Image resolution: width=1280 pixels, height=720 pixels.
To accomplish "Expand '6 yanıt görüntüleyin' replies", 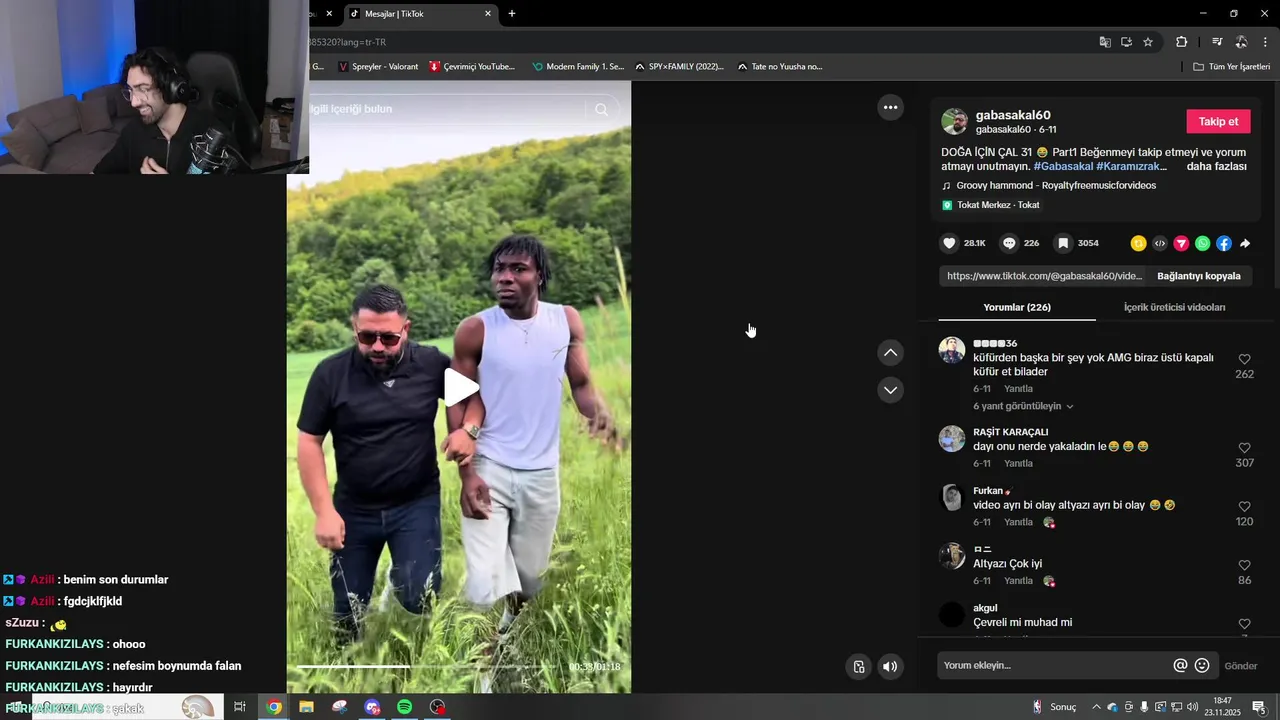I will 1023,406.
